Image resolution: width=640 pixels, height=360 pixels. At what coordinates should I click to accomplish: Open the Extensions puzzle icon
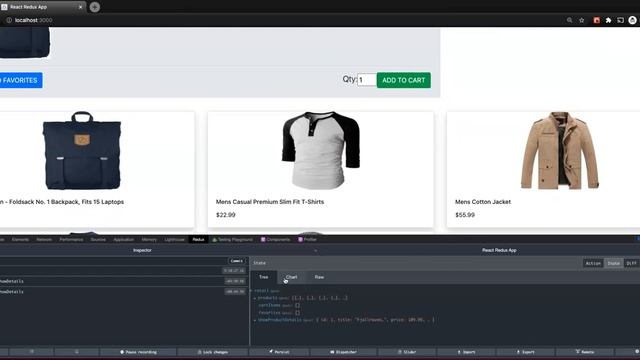coord(608,20)
